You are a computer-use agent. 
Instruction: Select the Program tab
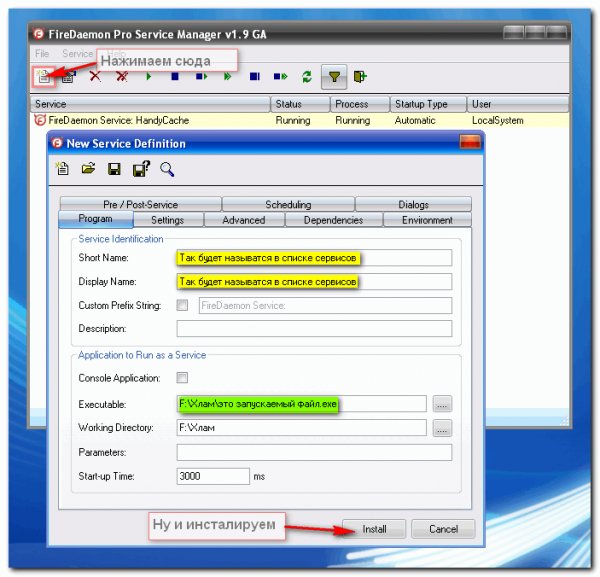96,219
